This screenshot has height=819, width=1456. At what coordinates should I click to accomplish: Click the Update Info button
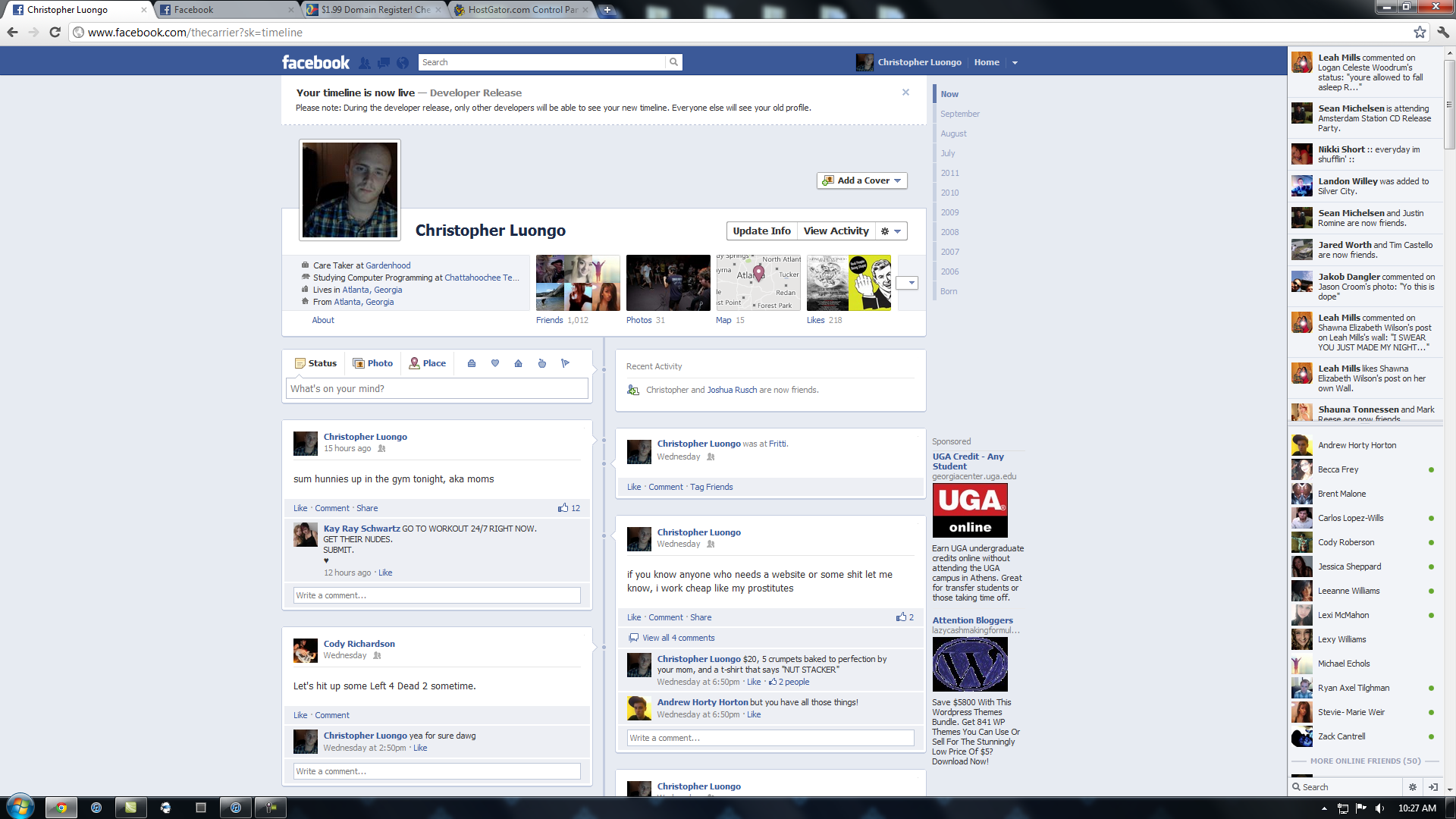pos(761,231)
